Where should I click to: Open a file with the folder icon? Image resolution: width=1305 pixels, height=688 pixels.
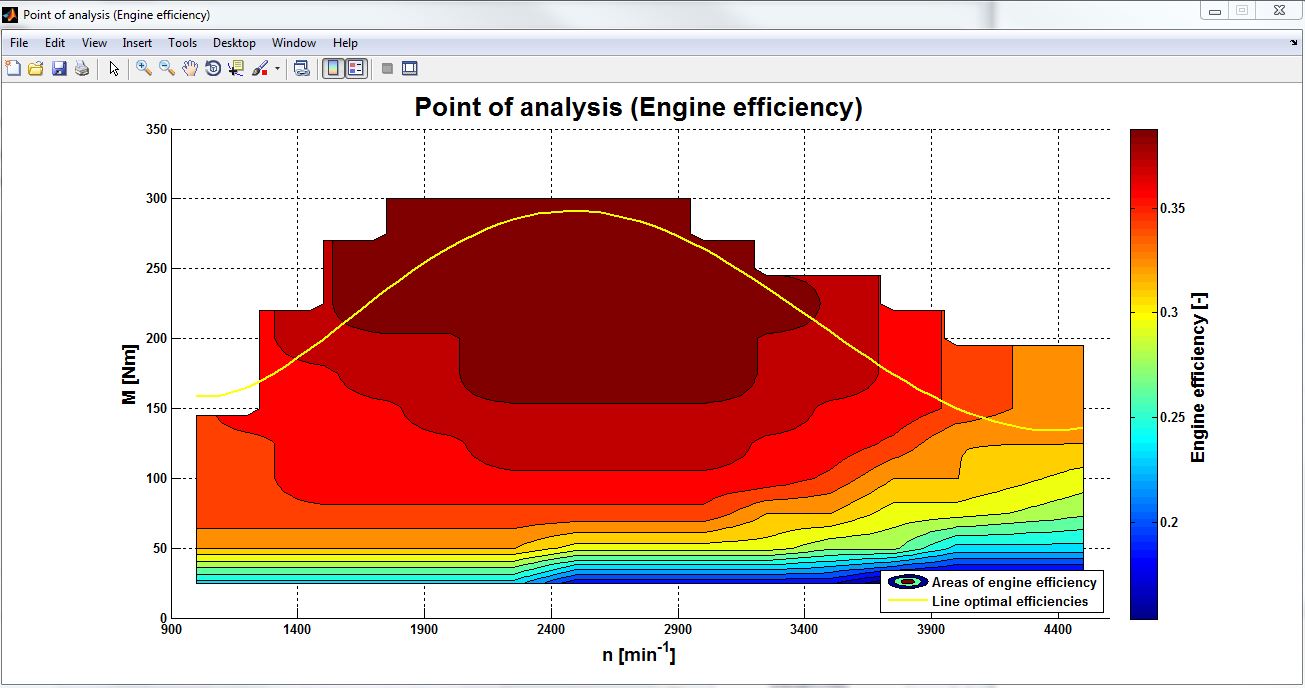36,68
